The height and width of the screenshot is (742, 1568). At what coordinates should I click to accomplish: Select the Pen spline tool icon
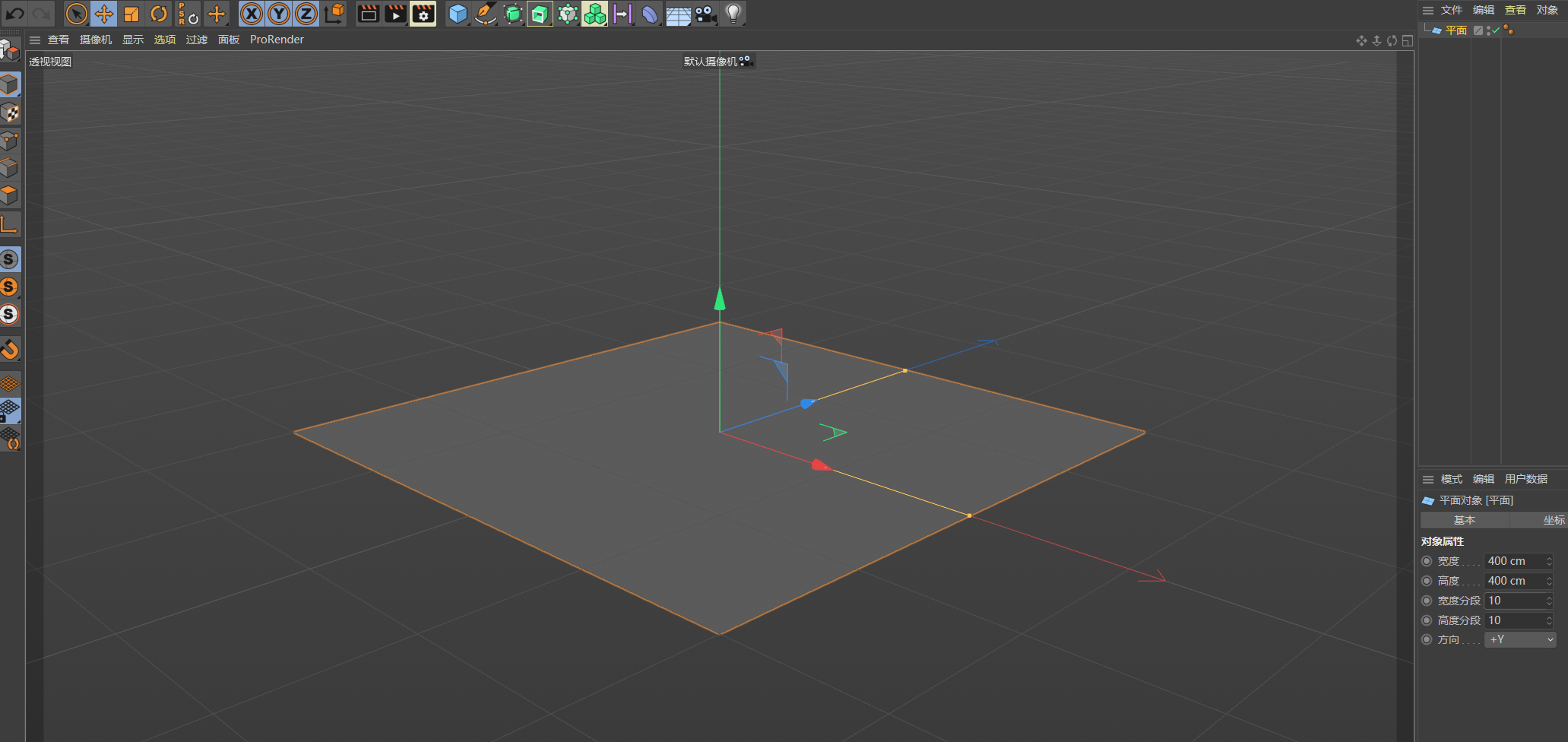click(486, 14)
